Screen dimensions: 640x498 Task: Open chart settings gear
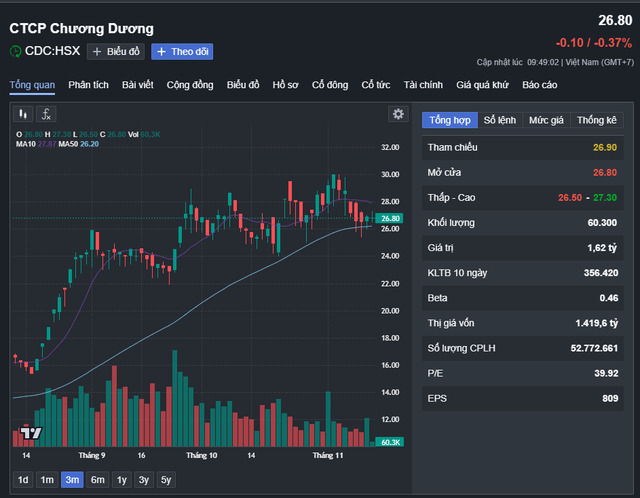click(x=398, y=114)
